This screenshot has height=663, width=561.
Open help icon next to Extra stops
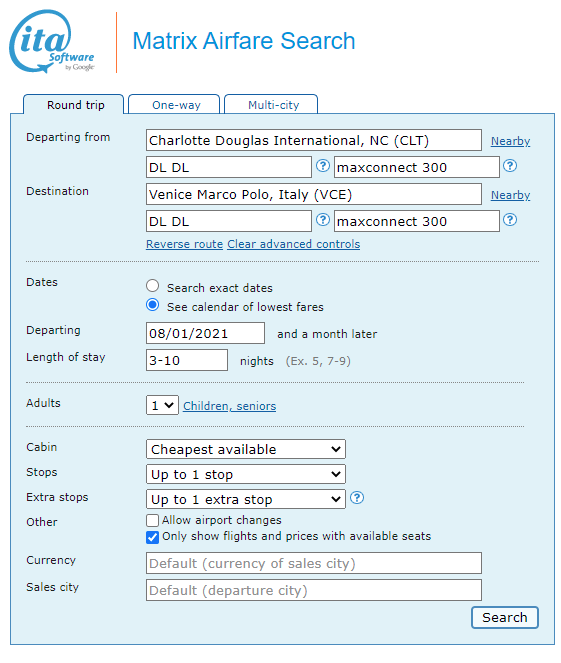tap(357, 498)
